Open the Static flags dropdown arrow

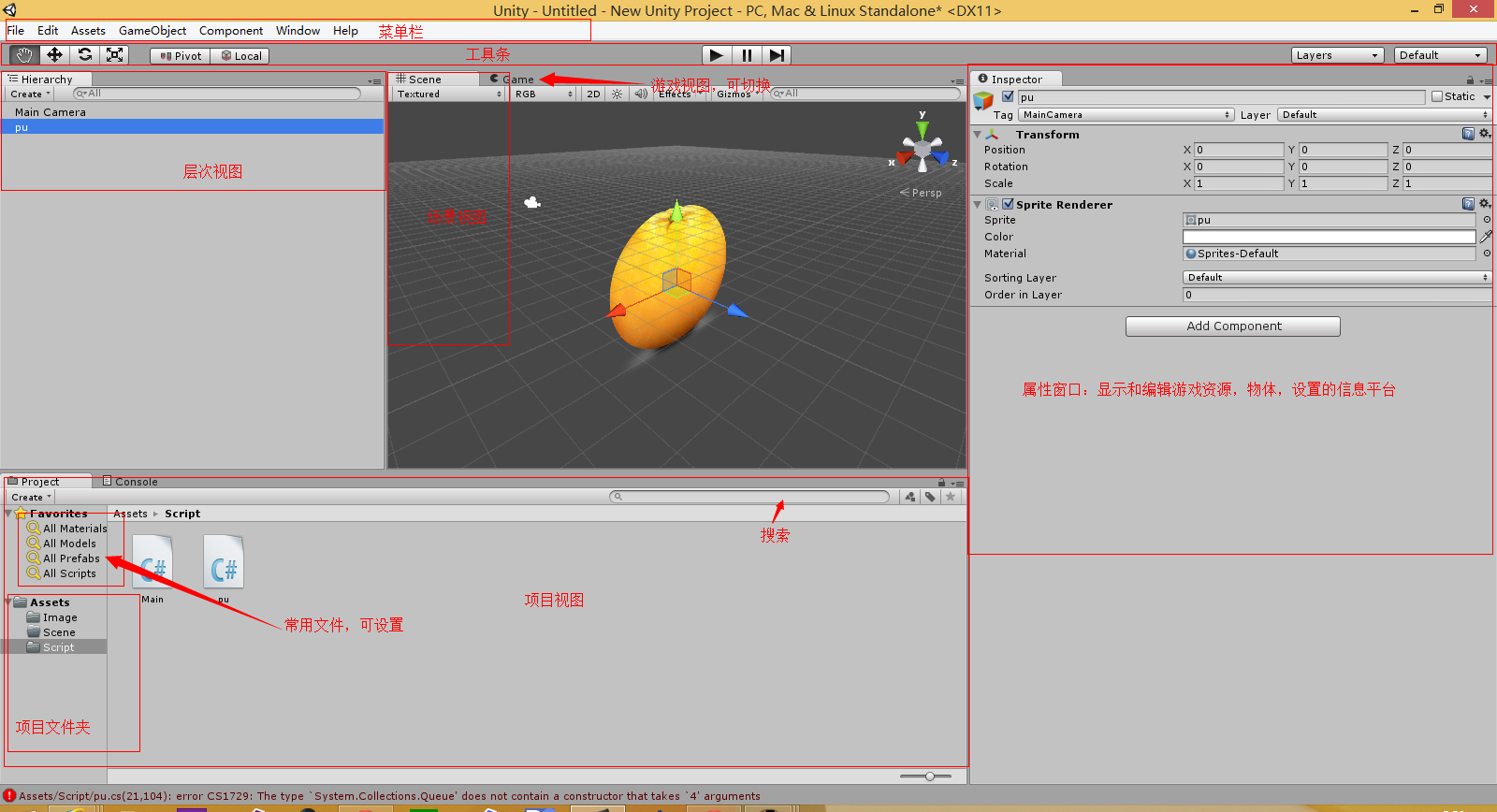pos(1486,96)
